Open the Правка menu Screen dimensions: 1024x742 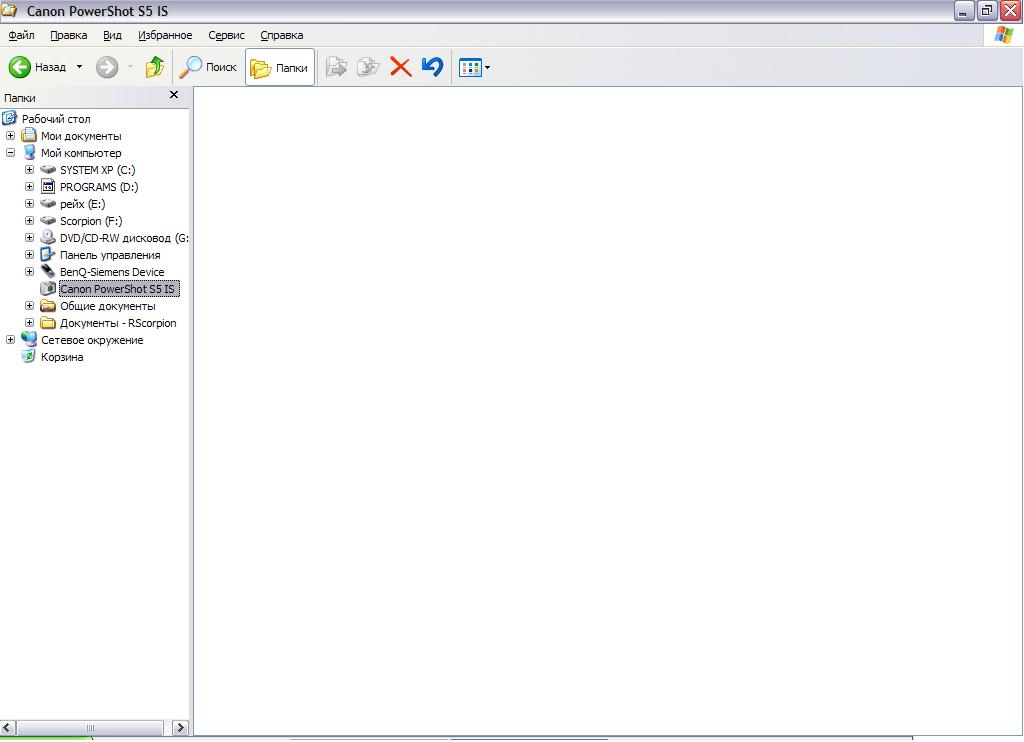69,35
